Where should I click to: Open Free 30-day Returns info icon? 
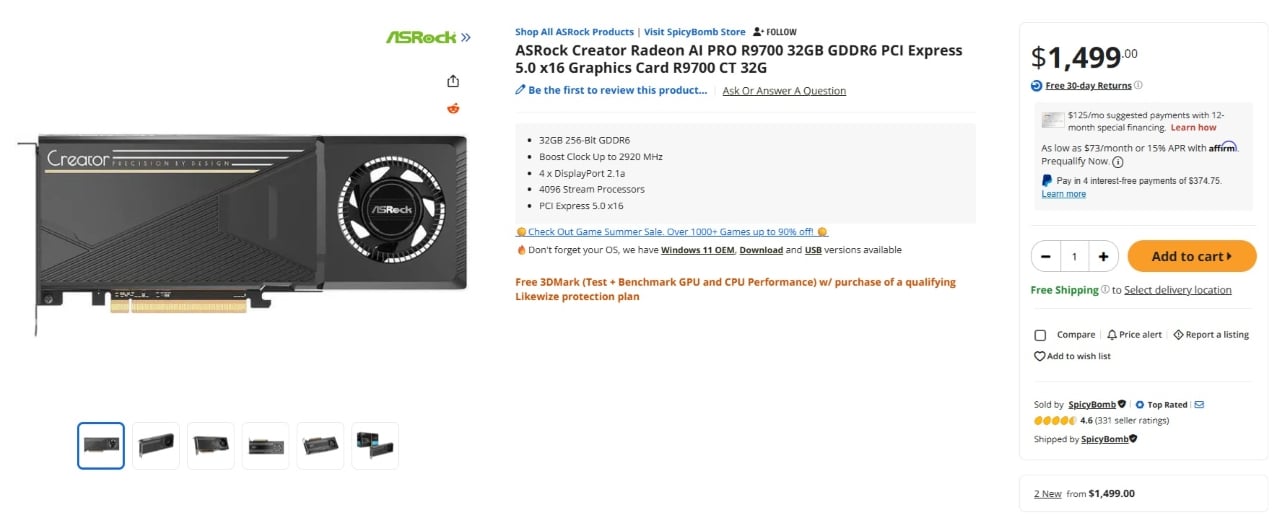click(1138, 86)
